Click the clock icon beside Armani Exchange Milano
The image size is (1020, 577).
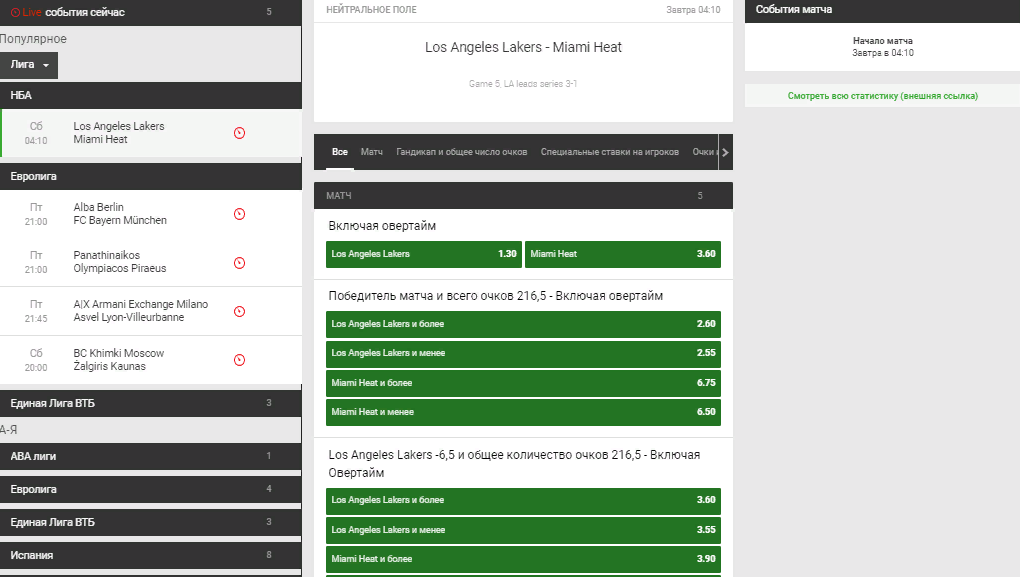pyautogui.click(x=239, y=312)
